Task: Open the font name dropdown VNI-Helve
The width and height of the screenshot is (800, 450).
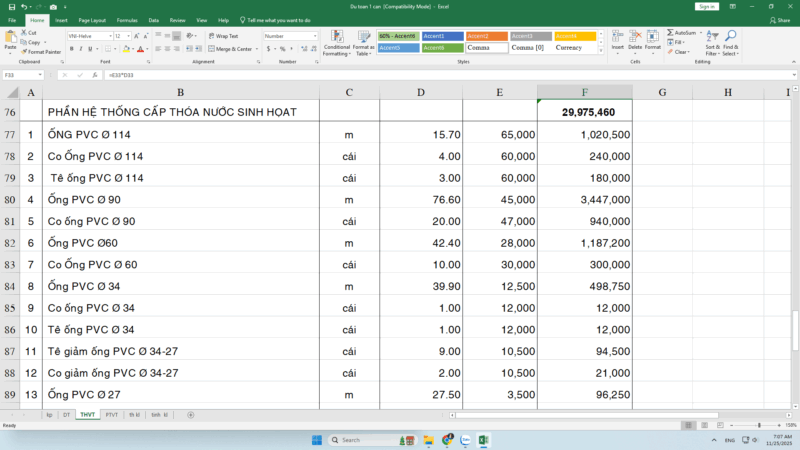Action: pyautogui.click(x=109, y=36)
